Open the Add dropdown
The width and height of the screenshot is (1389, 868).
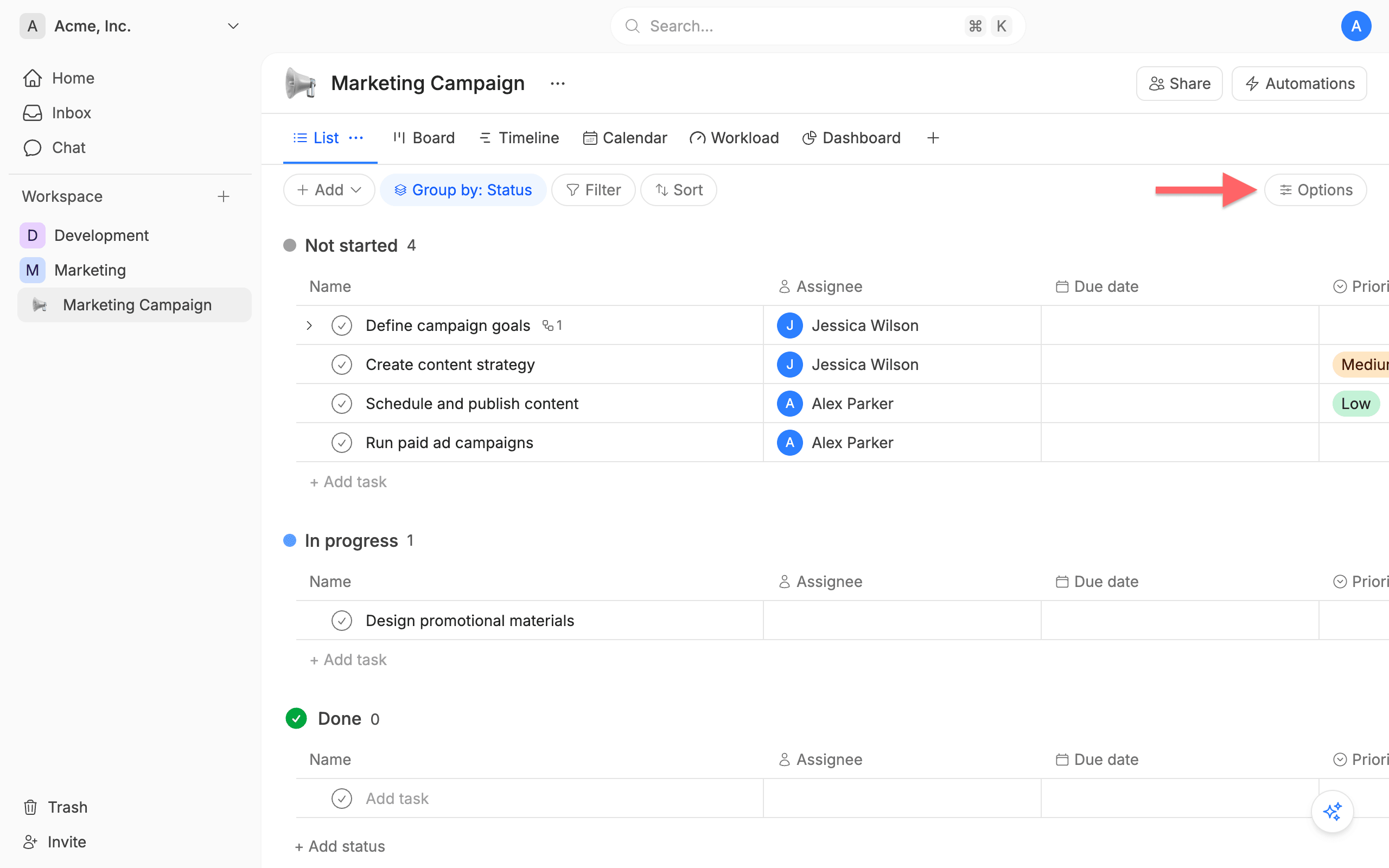329,190
